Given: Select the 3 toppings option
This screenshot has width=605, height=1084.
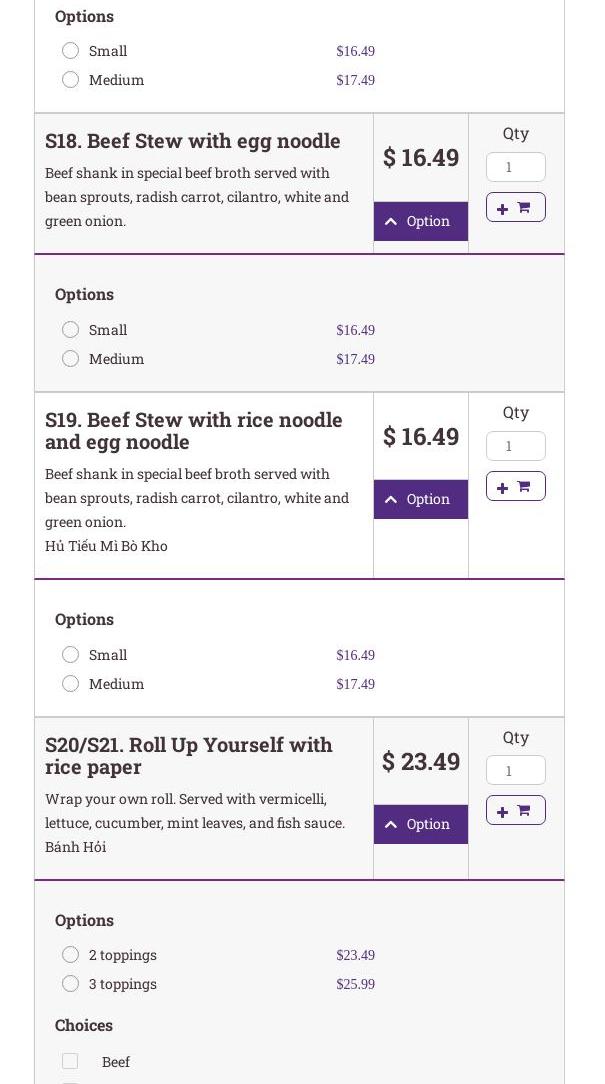Looking at the screenshot, I should [70, 984].
